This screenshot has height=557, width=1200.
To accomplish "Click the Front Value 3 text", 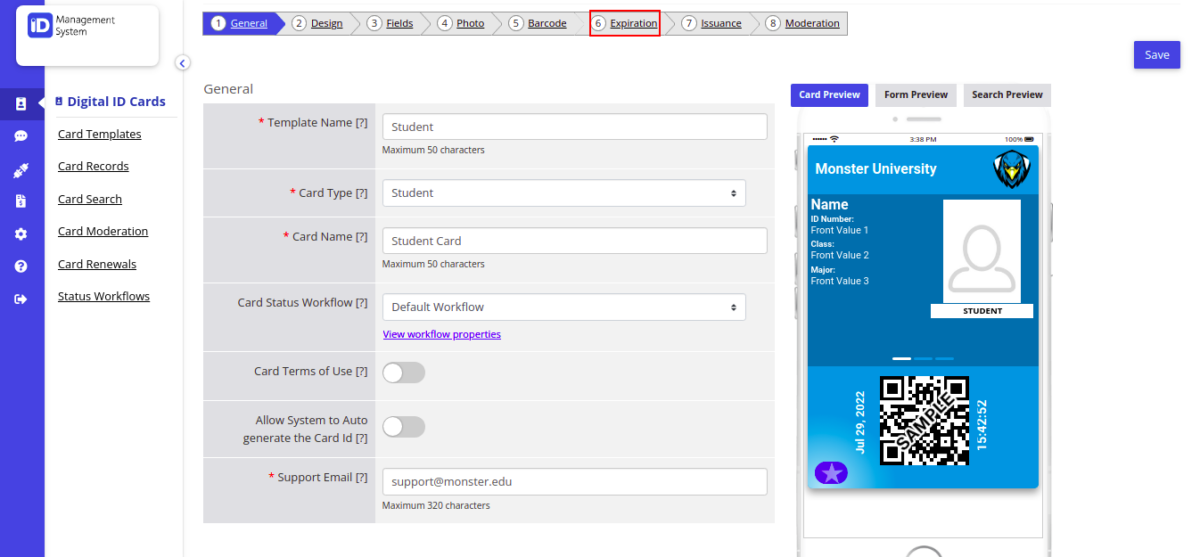I will pyautogui.click(x=840, y=281).
